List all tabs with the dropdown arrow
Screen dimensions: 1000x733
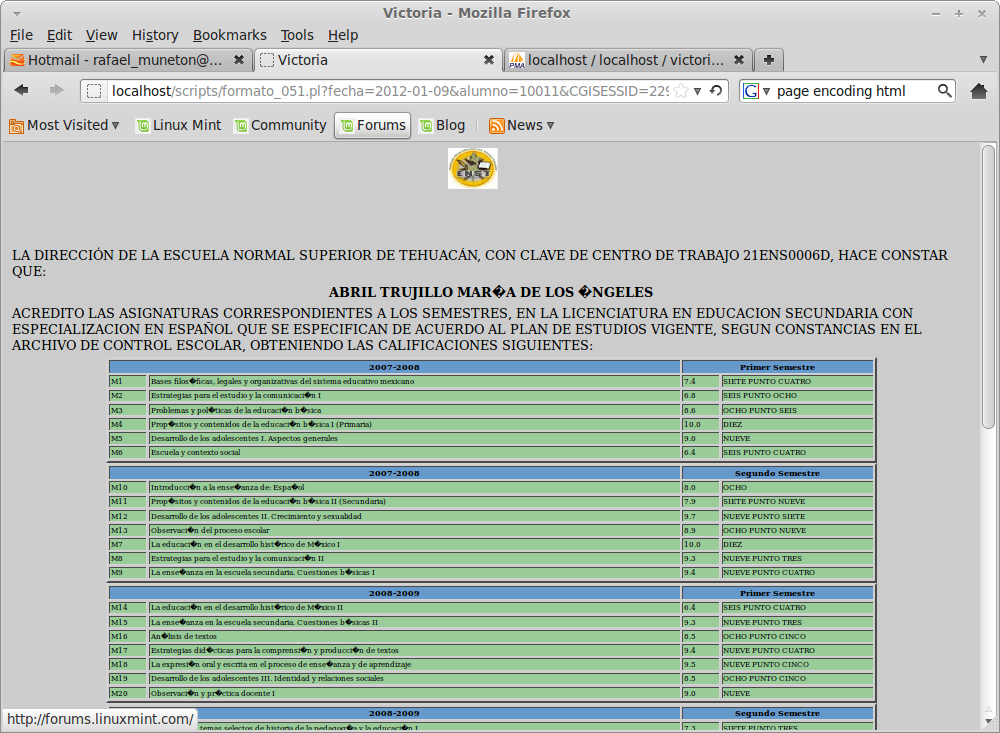(x=983, y=59)
